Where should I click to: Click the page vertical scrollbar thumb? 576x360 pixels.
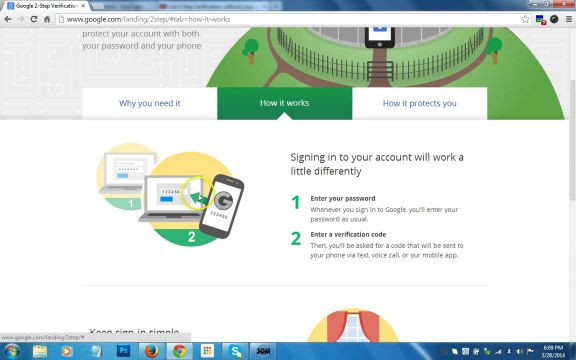(x=573, y=140)
